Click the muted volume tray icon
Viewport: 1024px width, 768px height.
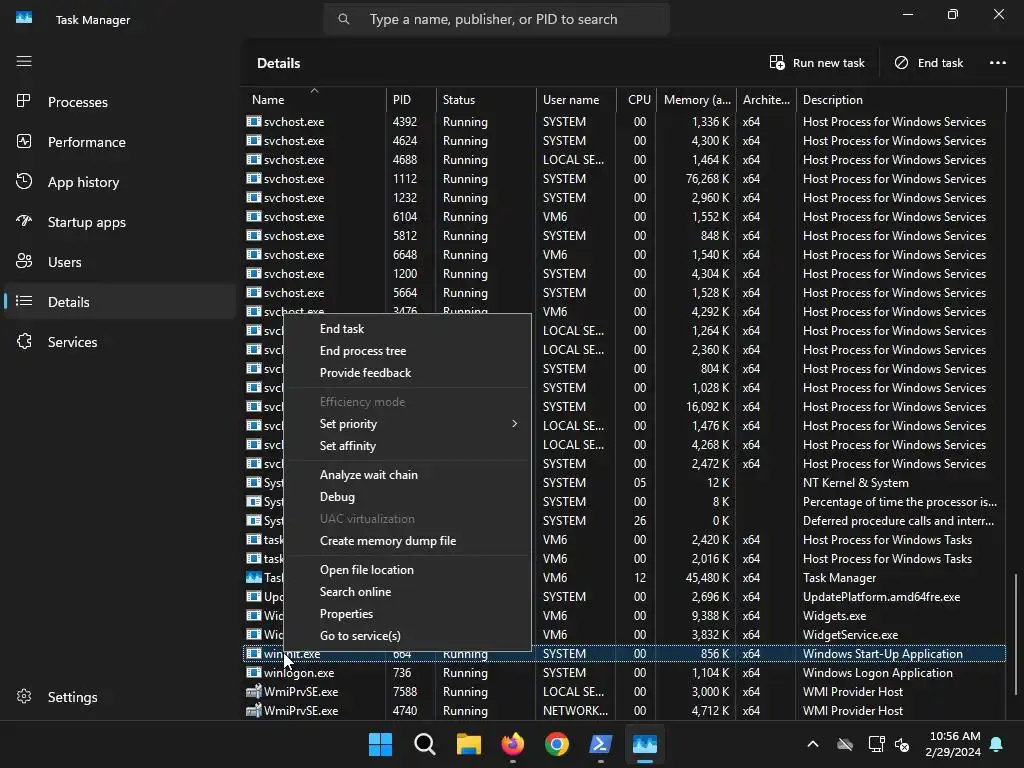pyautogui.click(x=902, y=744)
